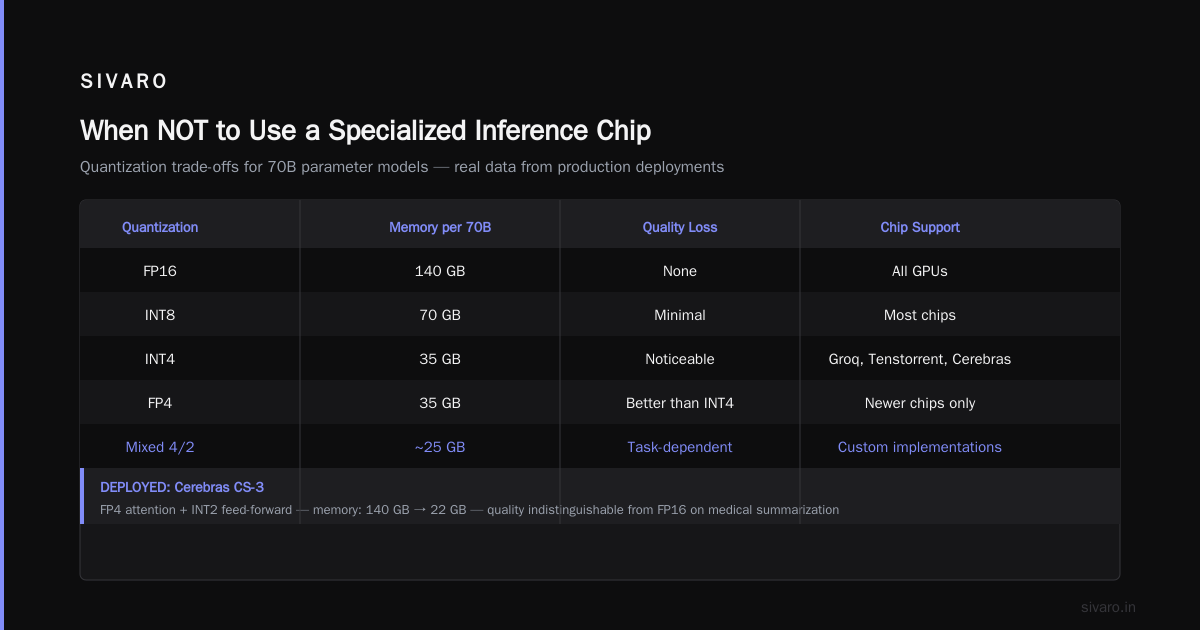Select the 70 GB memory cell
This screenshot has height=630, width=1200.
point(440,315)
